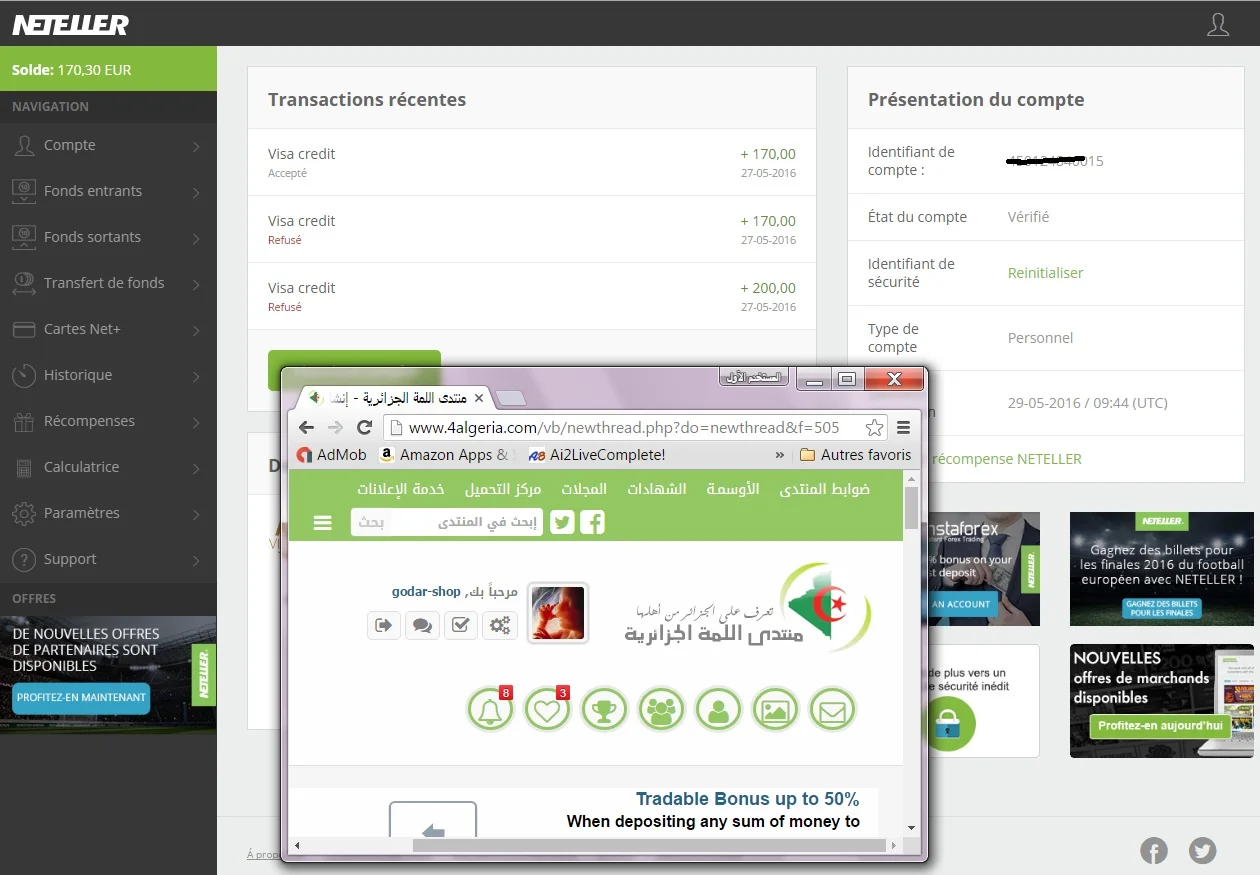Click the forum checkmark icon button
1260x875 pixels.
[x=460, y=625]
